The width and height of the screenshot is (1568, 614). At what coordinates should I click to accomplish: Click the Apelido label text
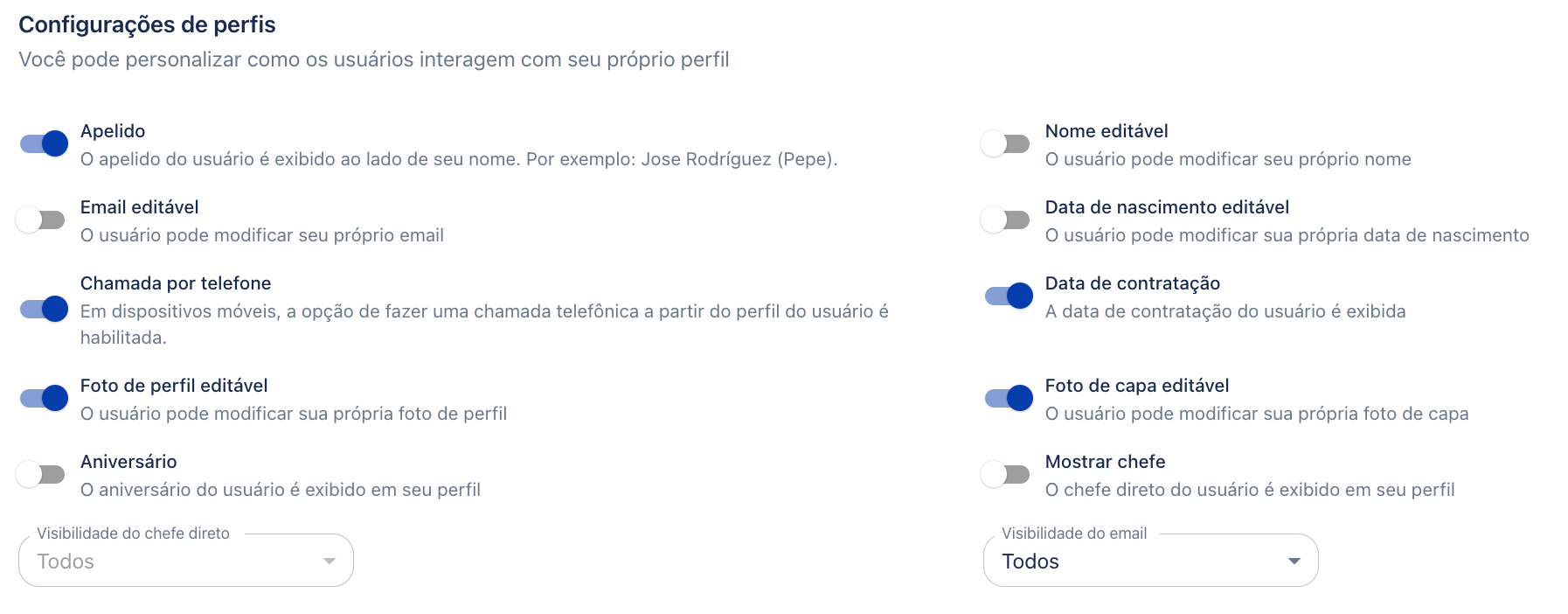pos(113,131)
